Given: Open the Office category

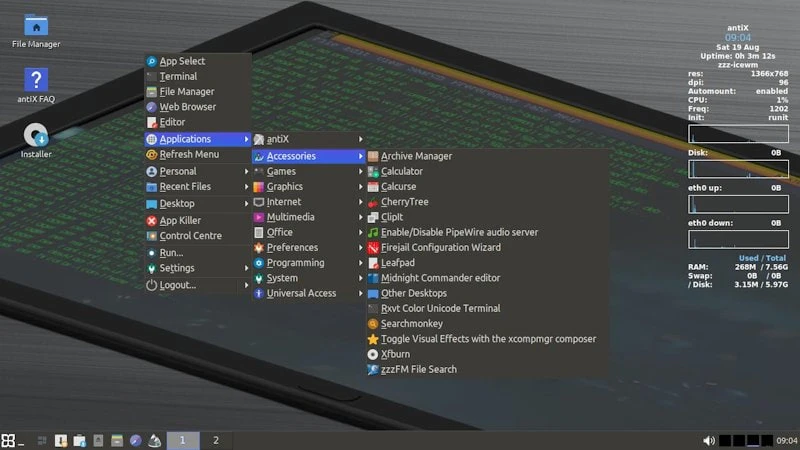Looking at the screenshot, I should point(309,232).
